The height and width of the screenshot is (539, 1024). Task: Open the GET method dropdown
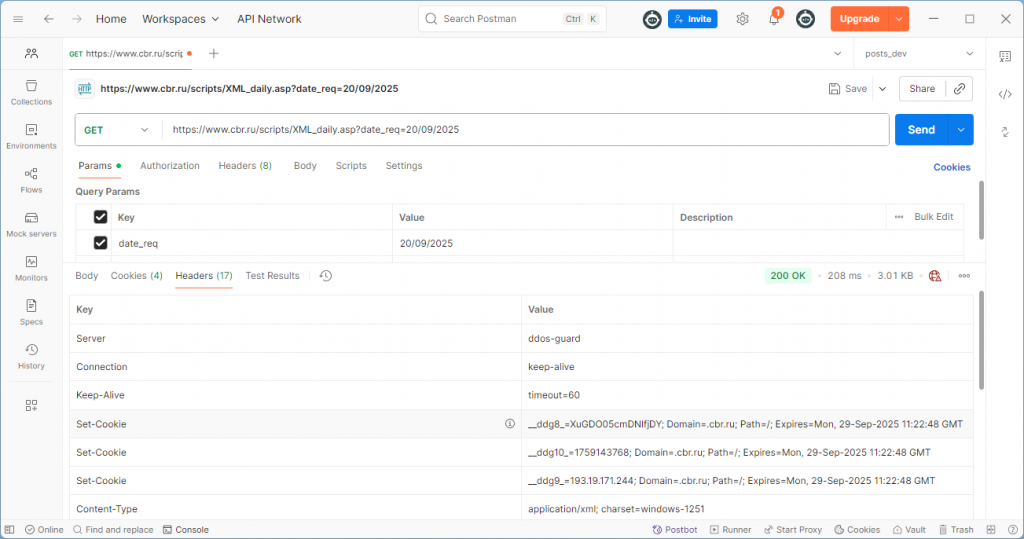coord(117,130)
